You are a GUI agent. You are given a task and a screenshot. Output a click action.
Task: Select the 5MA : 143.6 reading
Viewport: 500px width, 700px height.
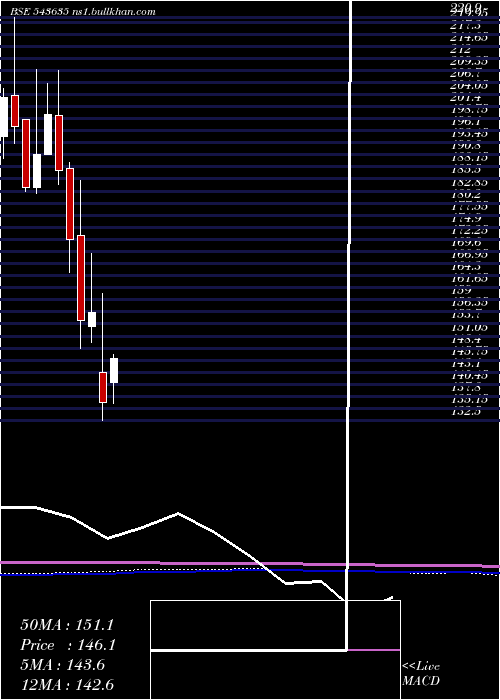[62, 665]
